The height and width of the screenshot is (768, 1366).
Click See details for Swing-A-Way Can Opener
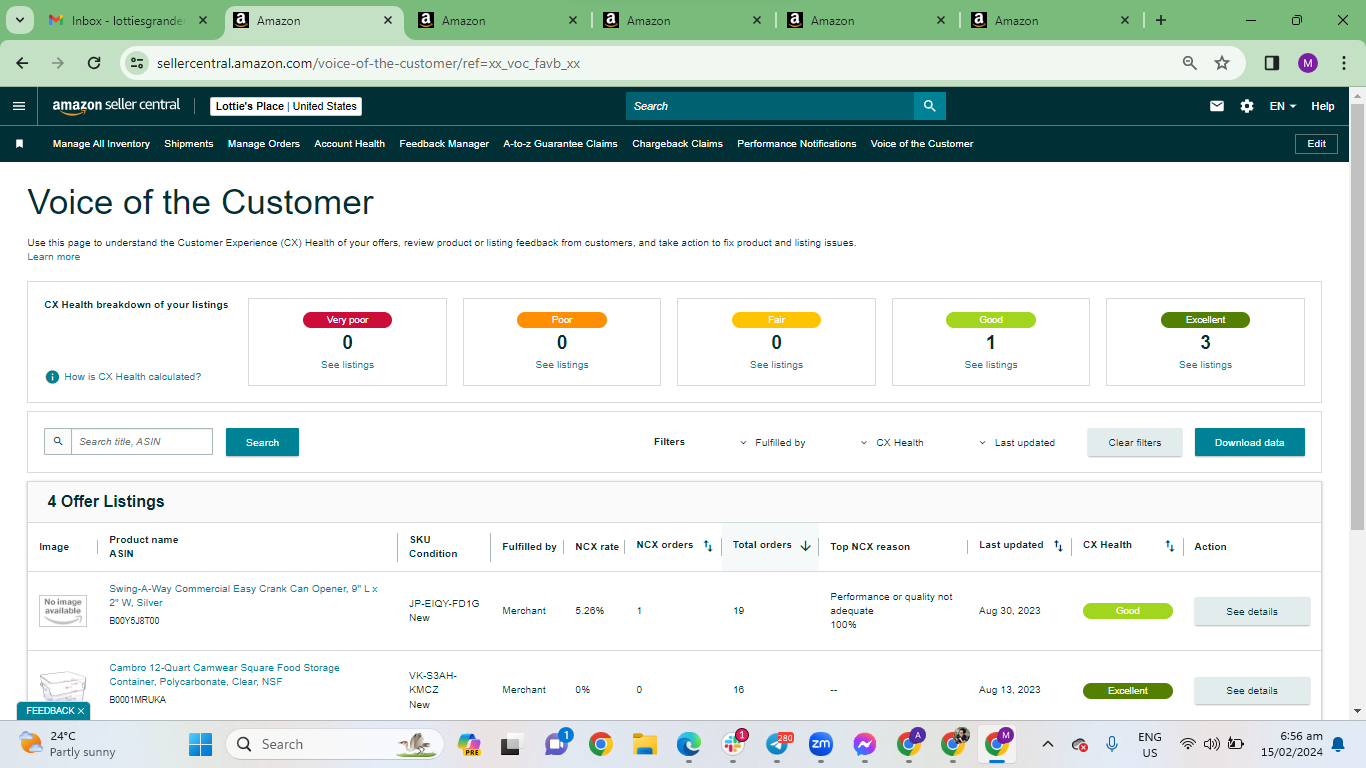(x=1252, y=612)
